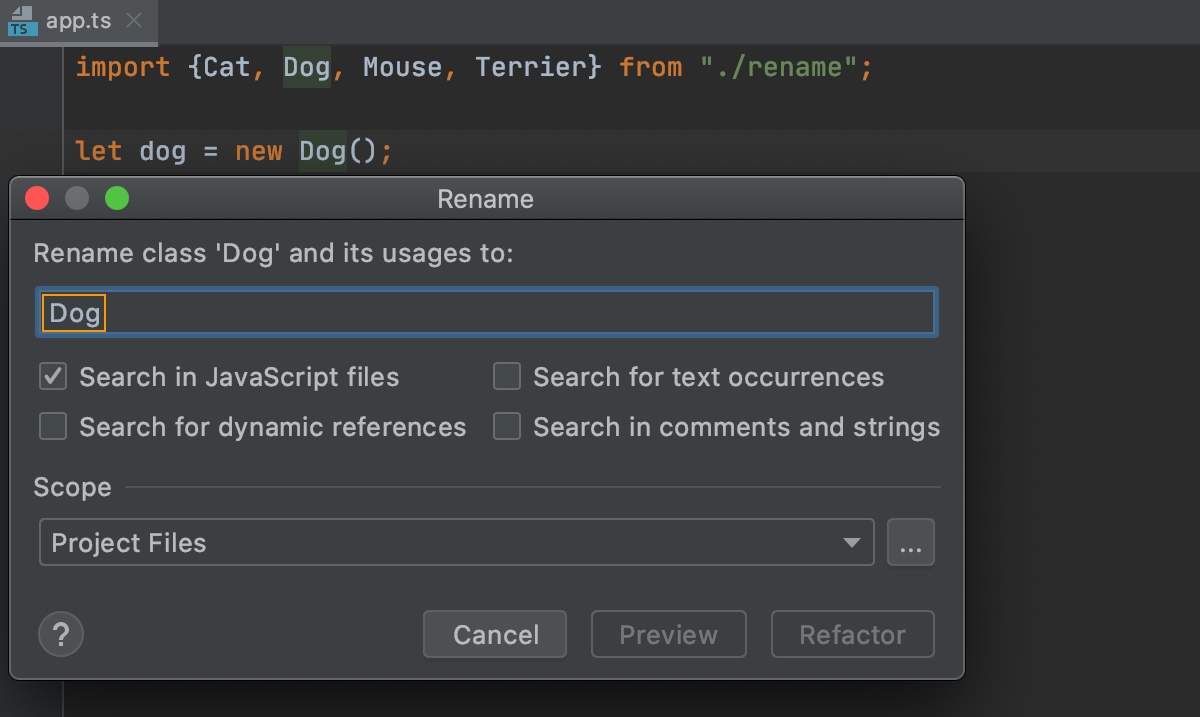This screenshot has width=1200, height=717.
Task: Uncheck Search in JavaScript files
Action: pyautogui.click(x=53, y=377)
